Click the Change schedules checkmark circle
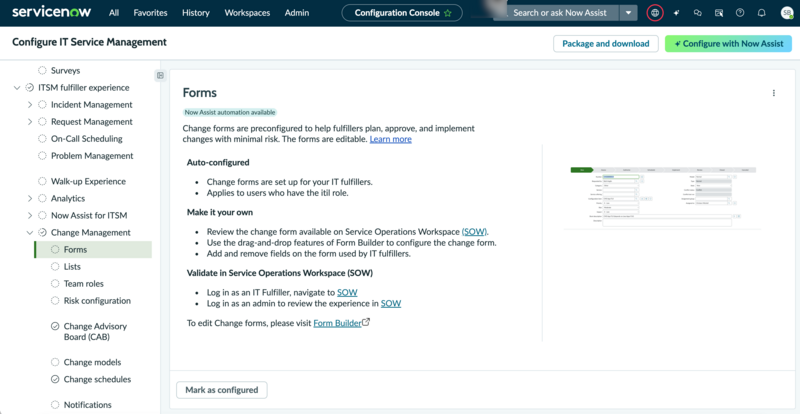 (55, 379)
